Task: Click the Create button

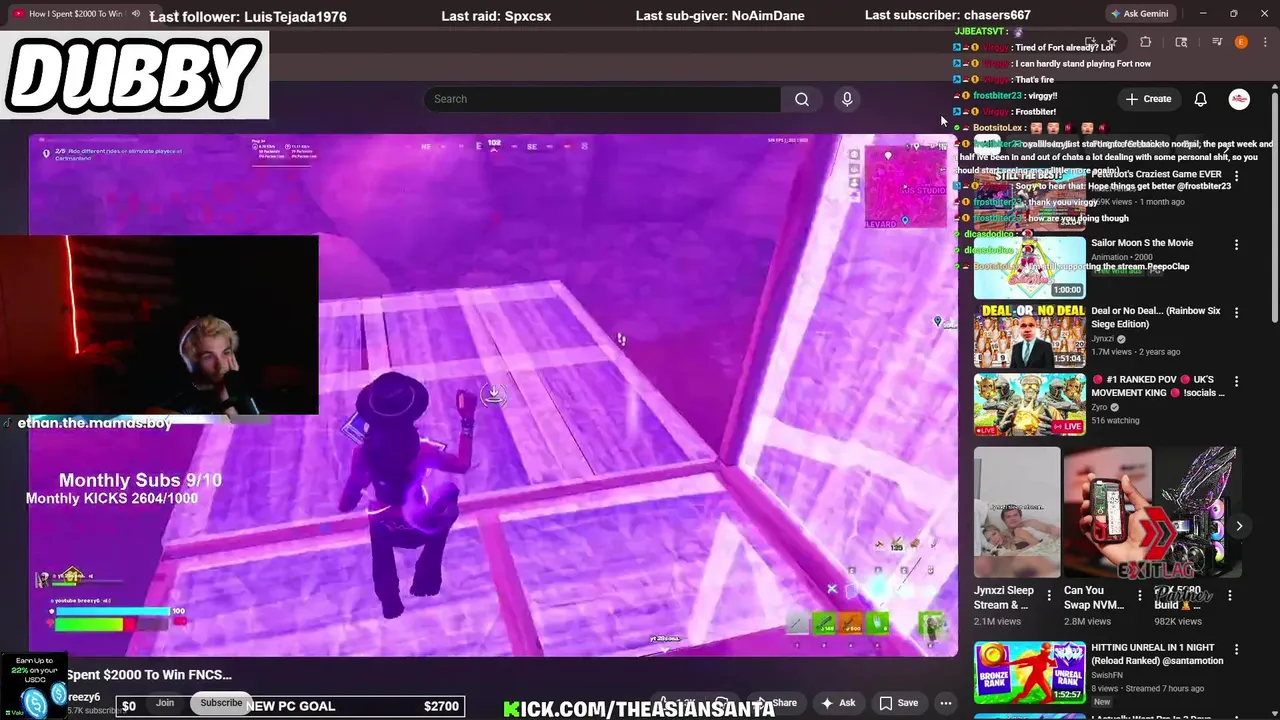Action: point(1148,99)
